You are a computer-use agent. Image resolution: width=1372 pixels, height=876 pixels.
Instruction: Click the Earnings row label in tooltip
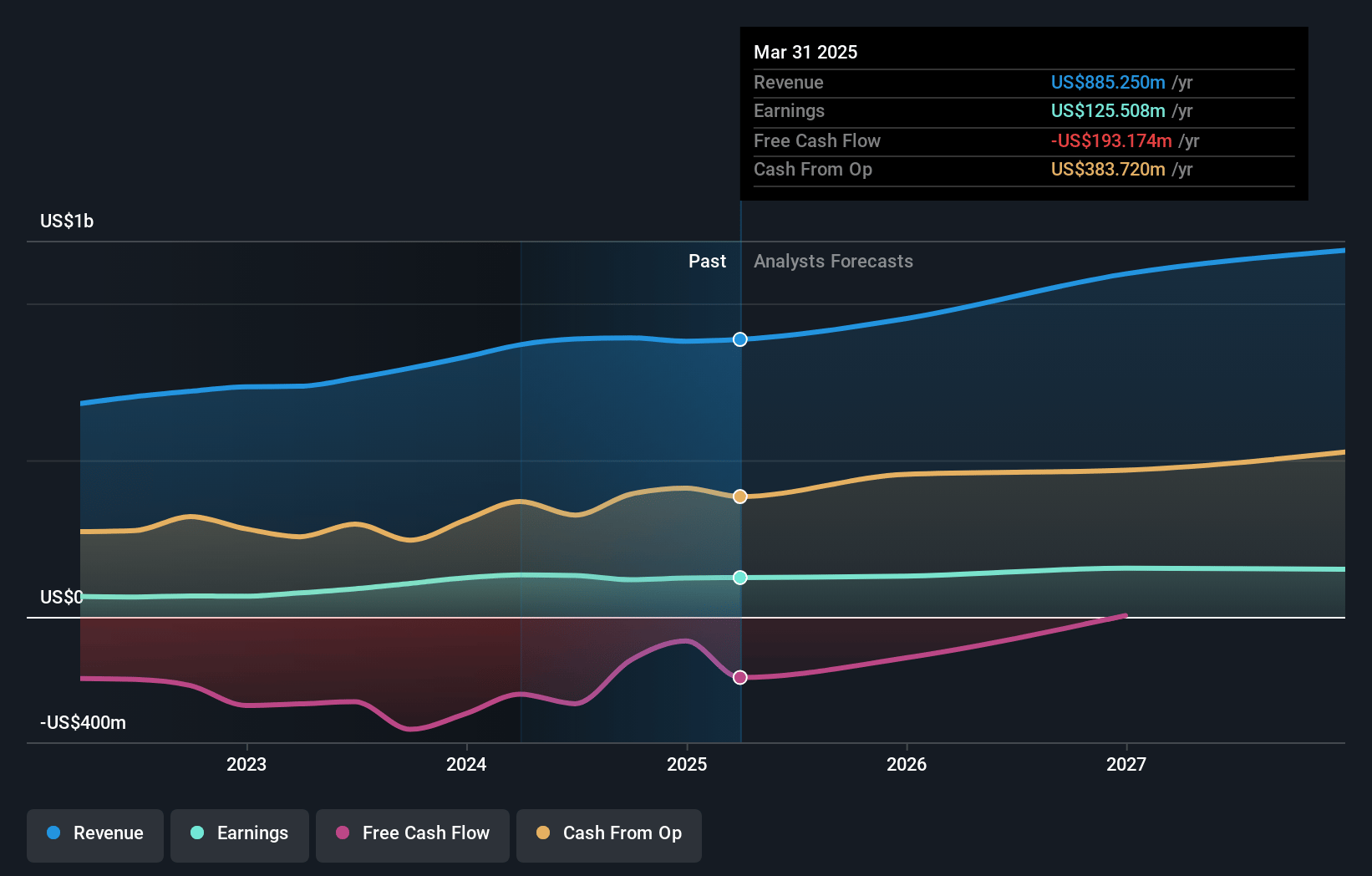789,111
